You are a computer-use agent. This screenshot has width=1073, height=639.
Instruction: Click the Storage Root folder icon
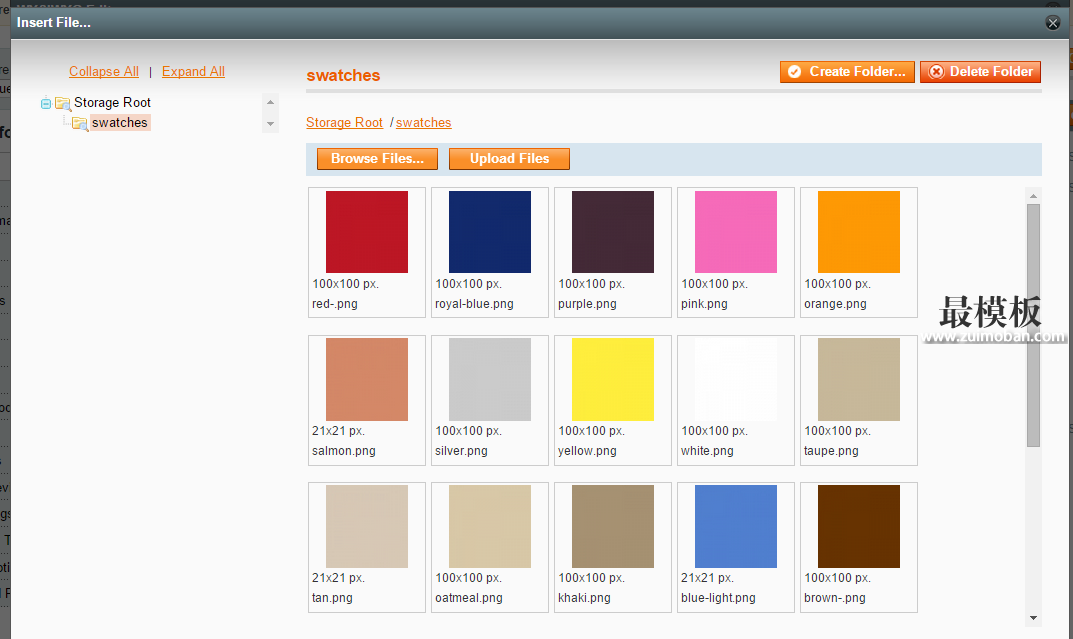click(63, 103)
